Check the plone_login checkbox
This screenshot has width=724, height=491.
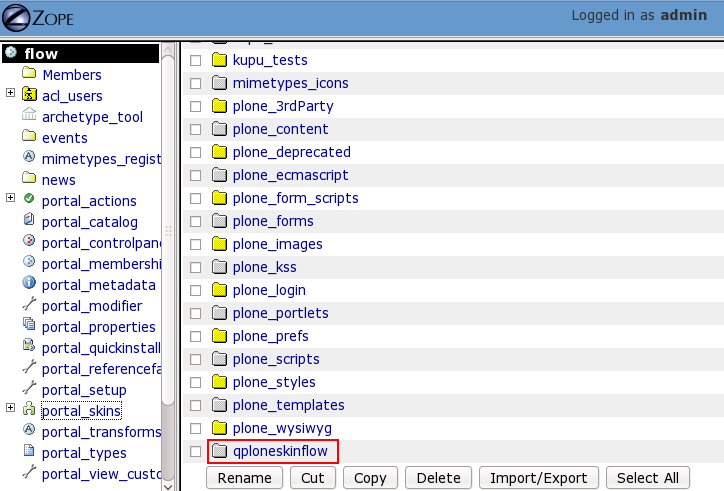(x=196, y=291)
